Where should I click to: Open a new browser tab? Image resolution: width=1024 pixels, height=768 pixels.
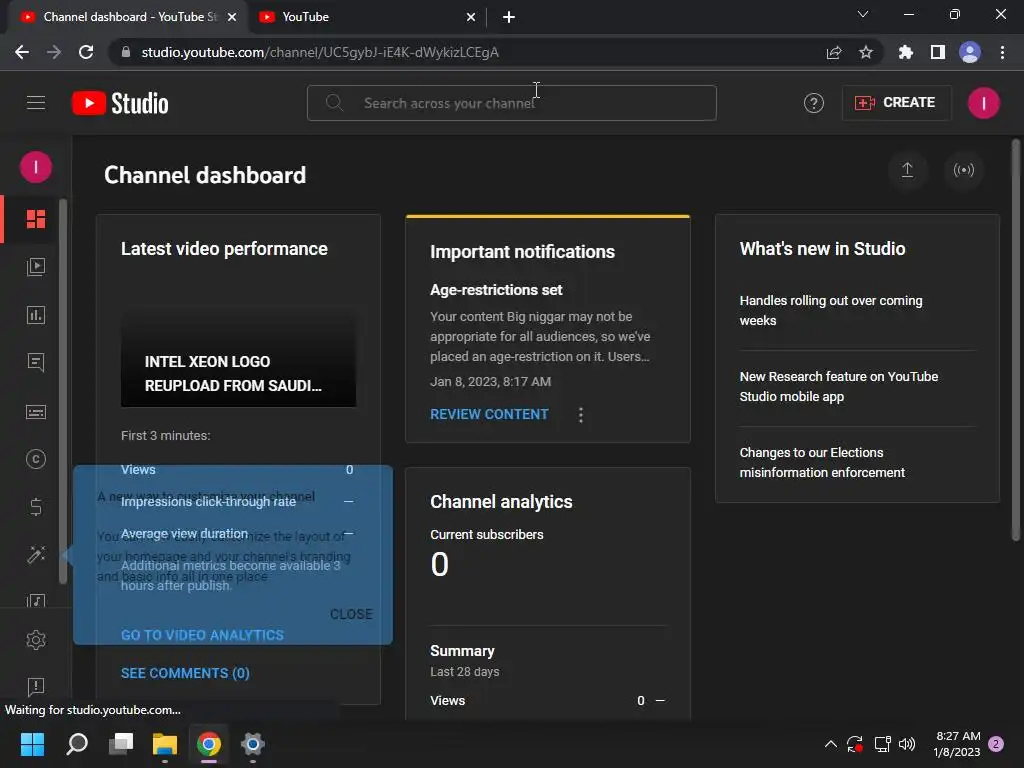[x=509, y=17]
